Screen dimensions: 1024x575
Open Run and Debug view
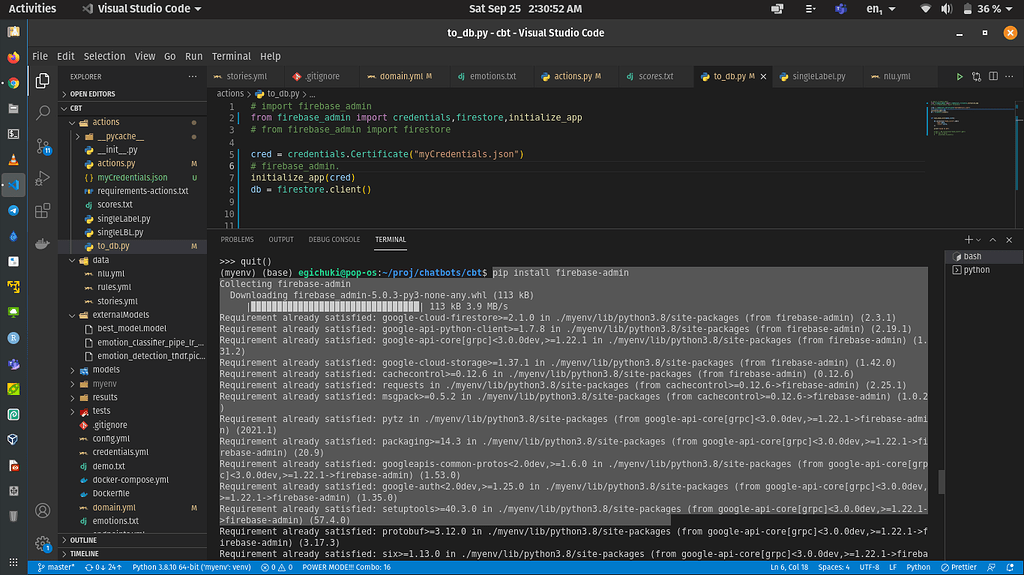pyautogui.click(x=43, y=179)
